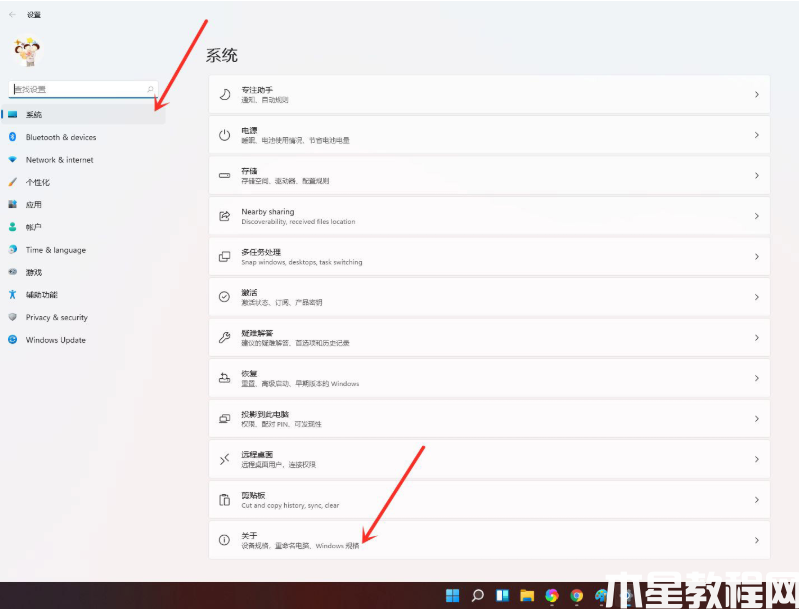Click the 剪贴板 clipboard icon

[224, 499]
